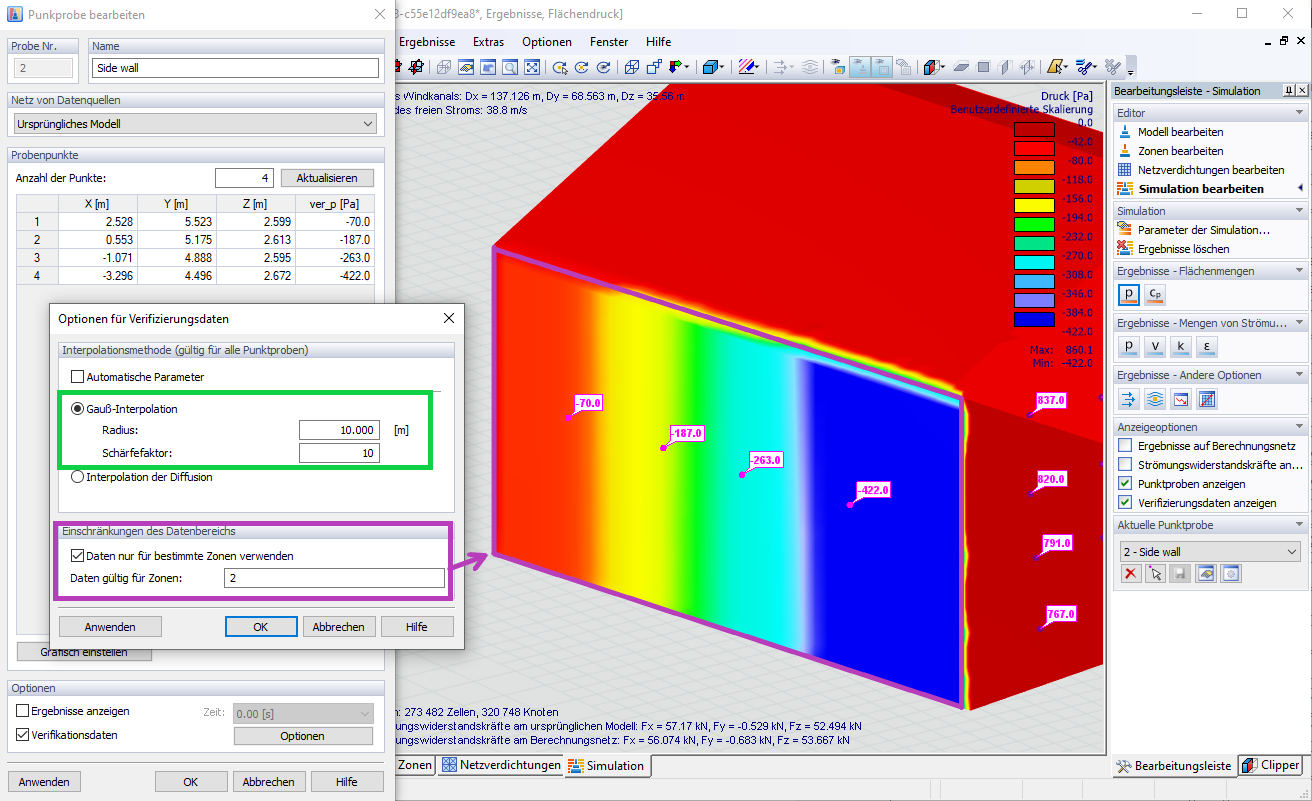Collapse Ergebnisse - Andere Optionen section
The height and width of the screenshot is (801, 1312).
coord(1299,375)
